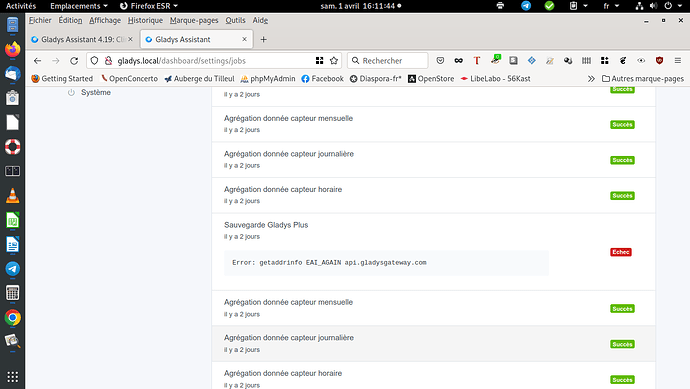Open the Affichage menu
The image size is (690, 389).
point(105,20)
